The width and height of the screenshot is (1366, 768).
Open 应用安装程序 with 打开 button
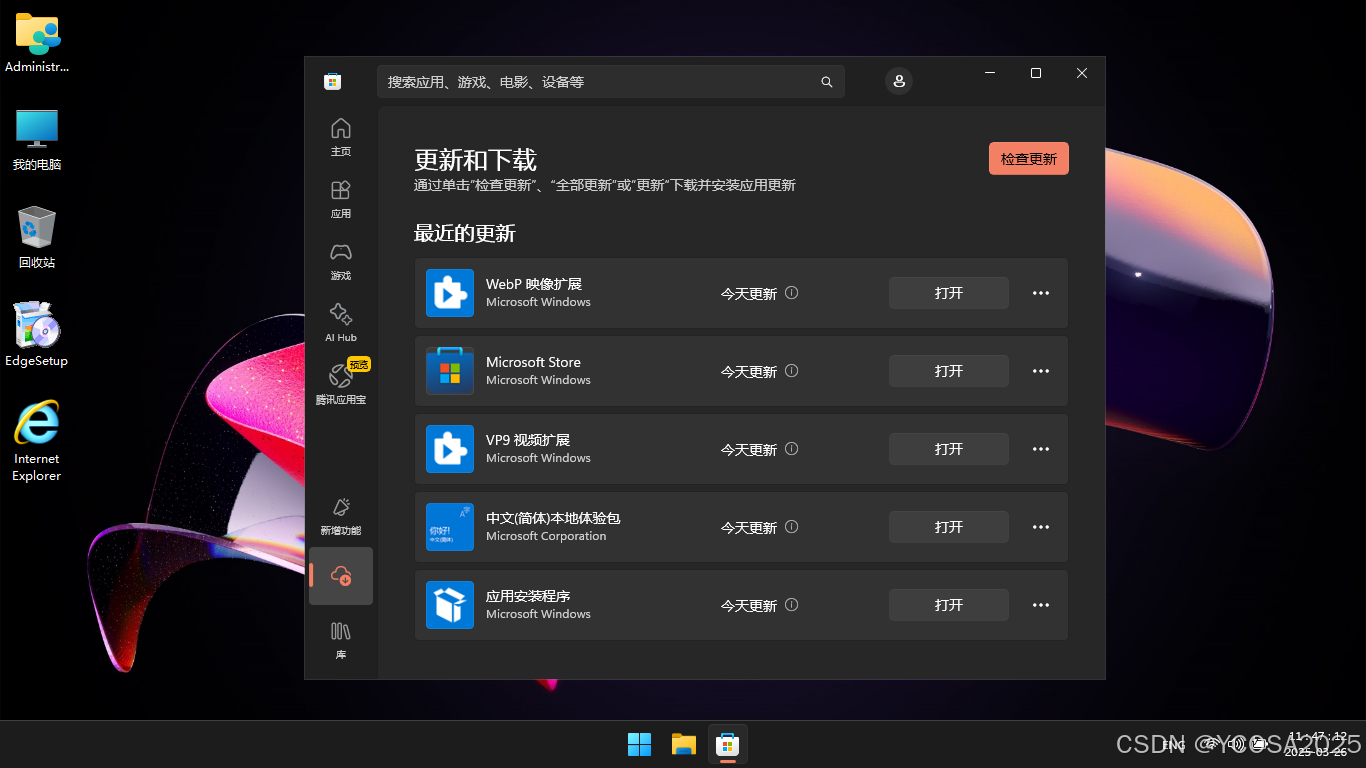coord(949,605)
